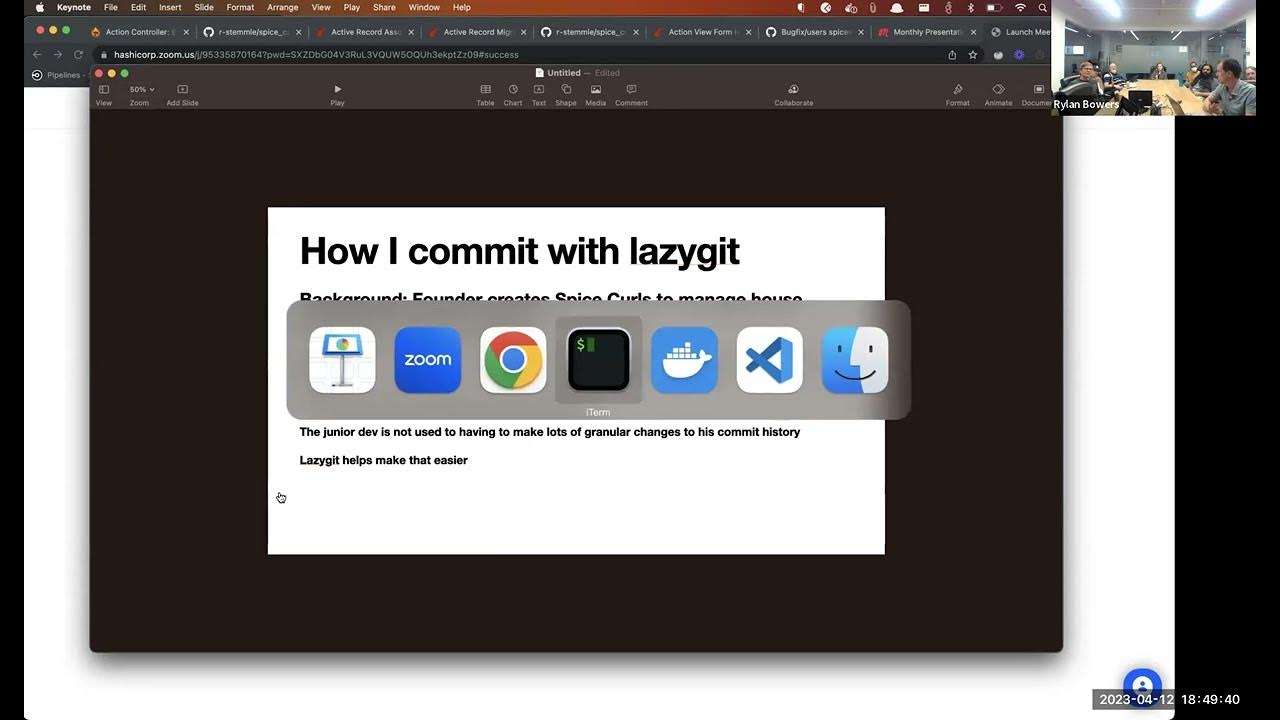The image size is (1280, 720).
Task: Bookmark this page with star icon
Action: (x=973, y=55)
